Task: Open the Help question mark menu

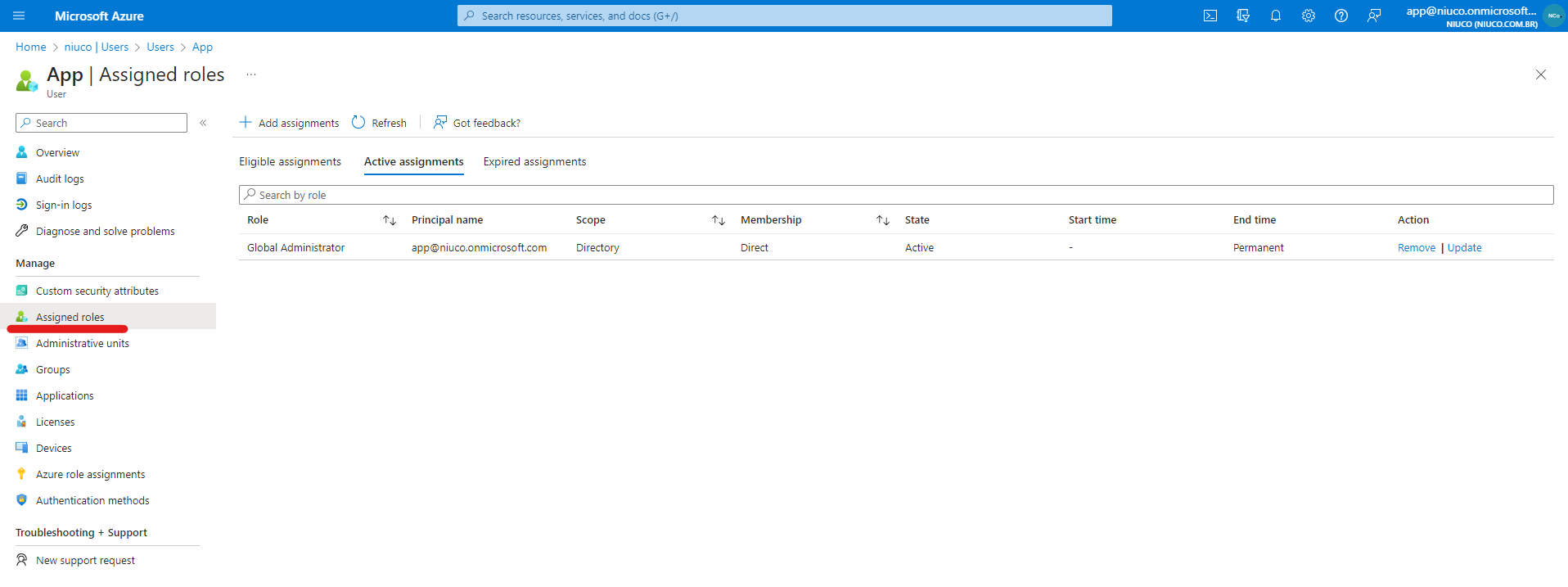Action: pos(1341,16)
